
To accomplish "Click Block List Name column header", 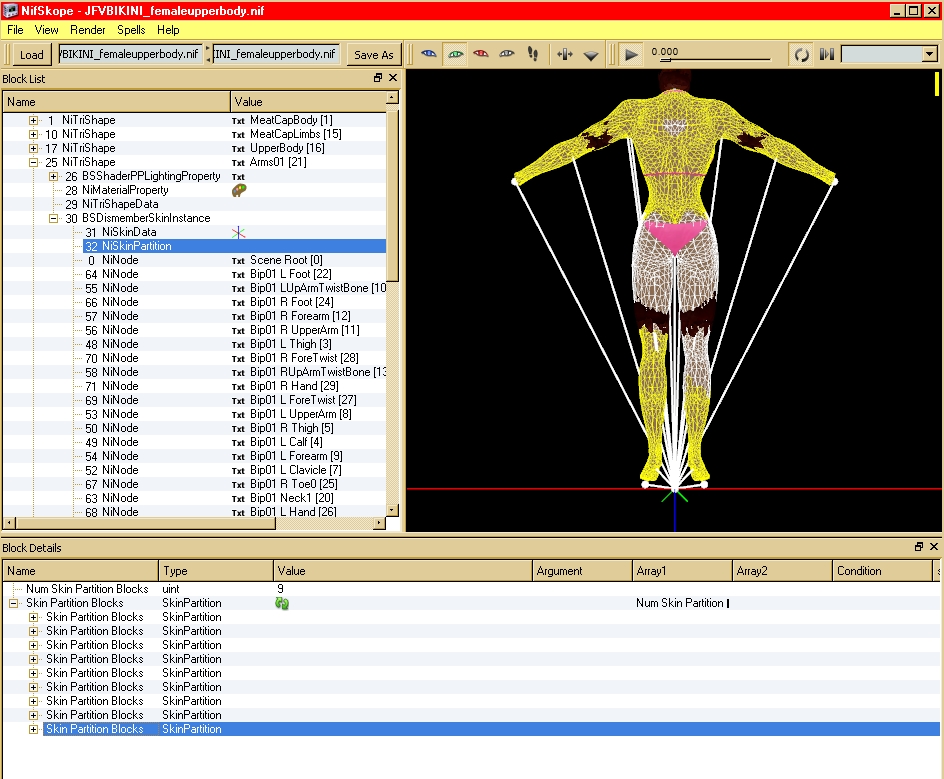I will click(x=116, y=102).
